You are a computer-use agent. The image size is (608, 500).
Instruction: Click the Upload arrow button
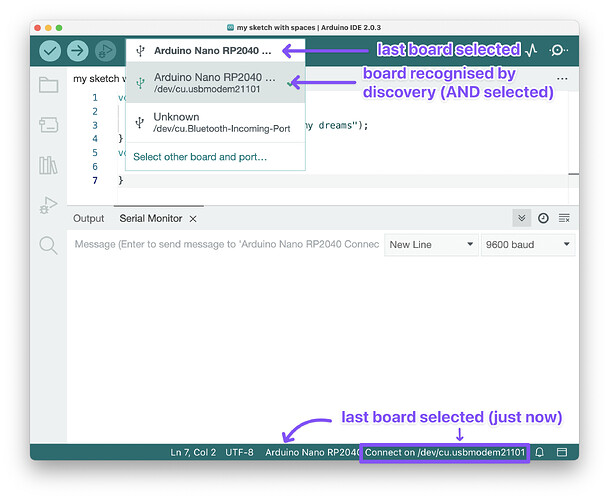pos(78,51)
